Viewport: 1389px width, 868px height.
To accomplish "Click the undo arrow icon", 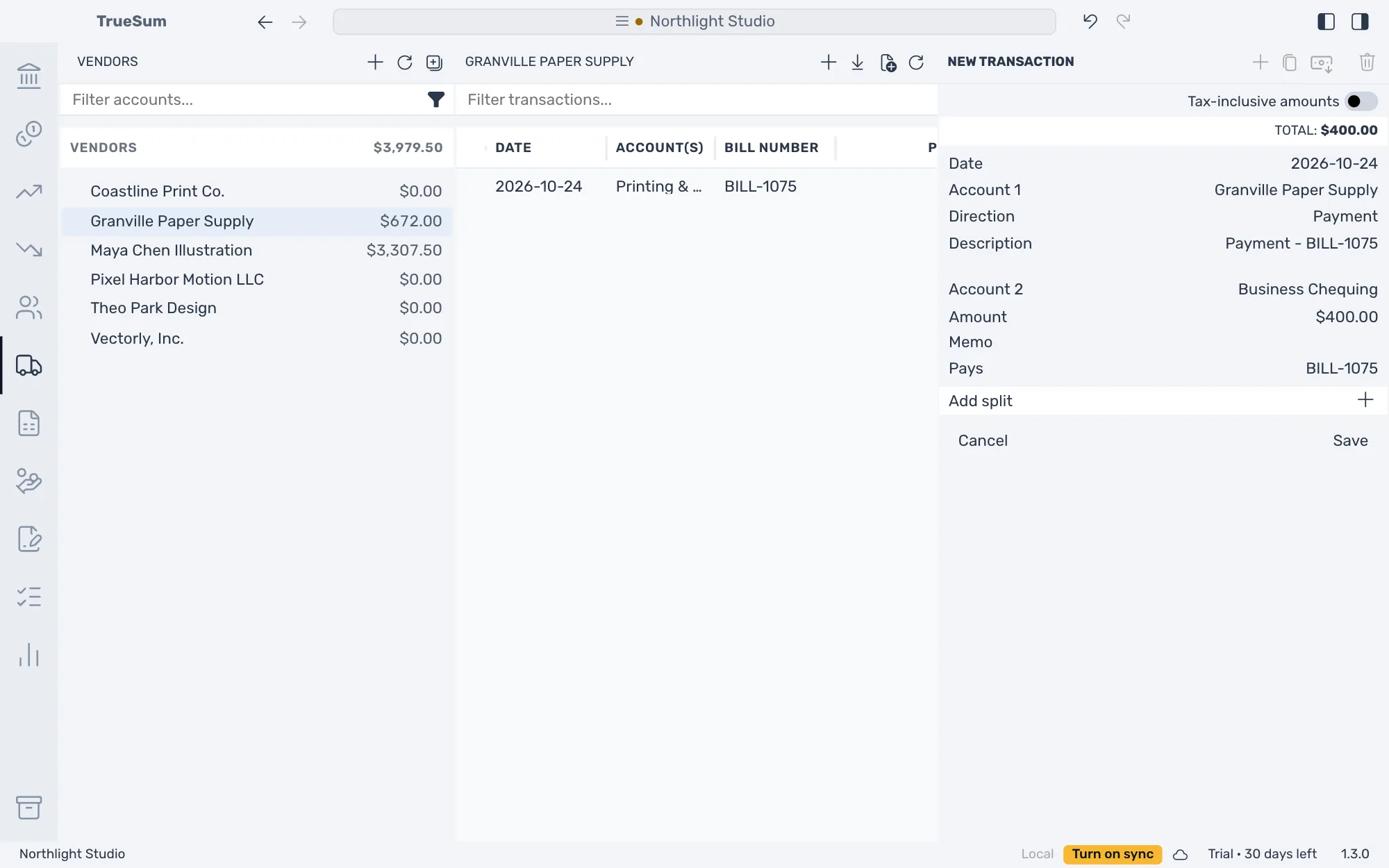I will pos(1090,22).
